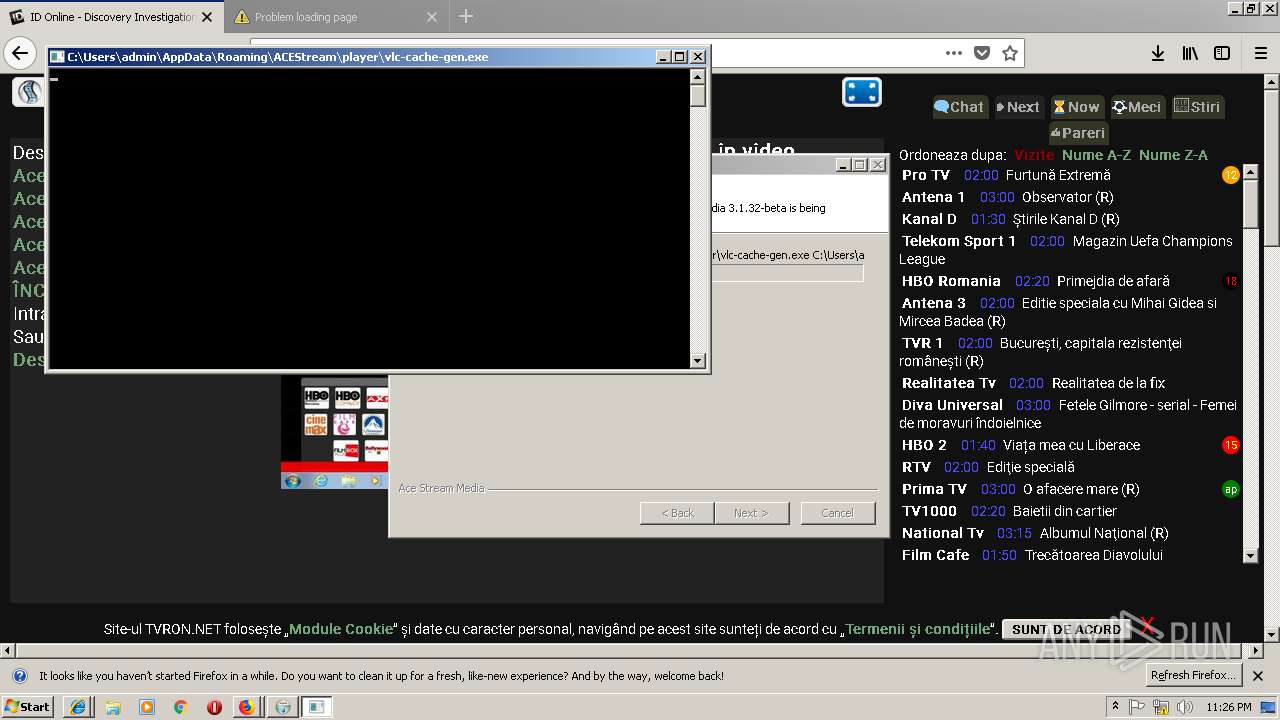Select the RTV channel
The width and height of the screenshot is (1280, 720).
point(916,467)
